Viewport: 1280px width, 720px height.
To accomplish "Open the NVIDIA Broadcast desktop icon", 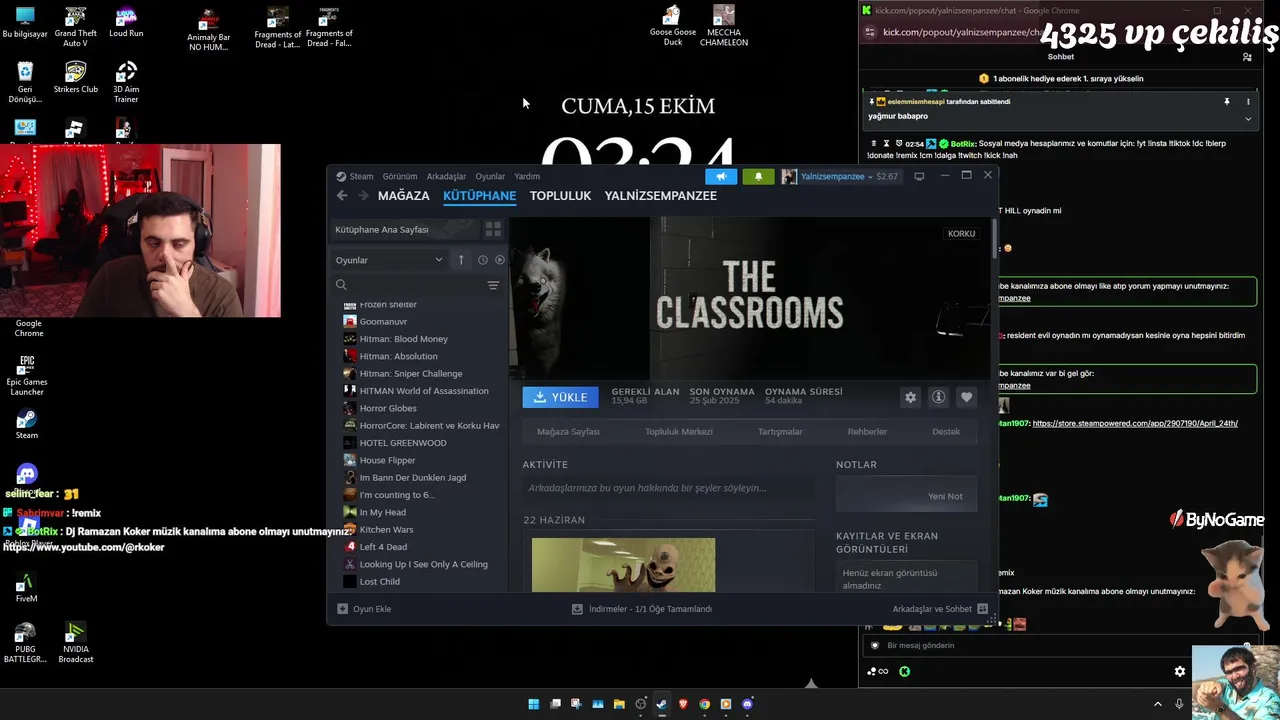I will point(76,643).
